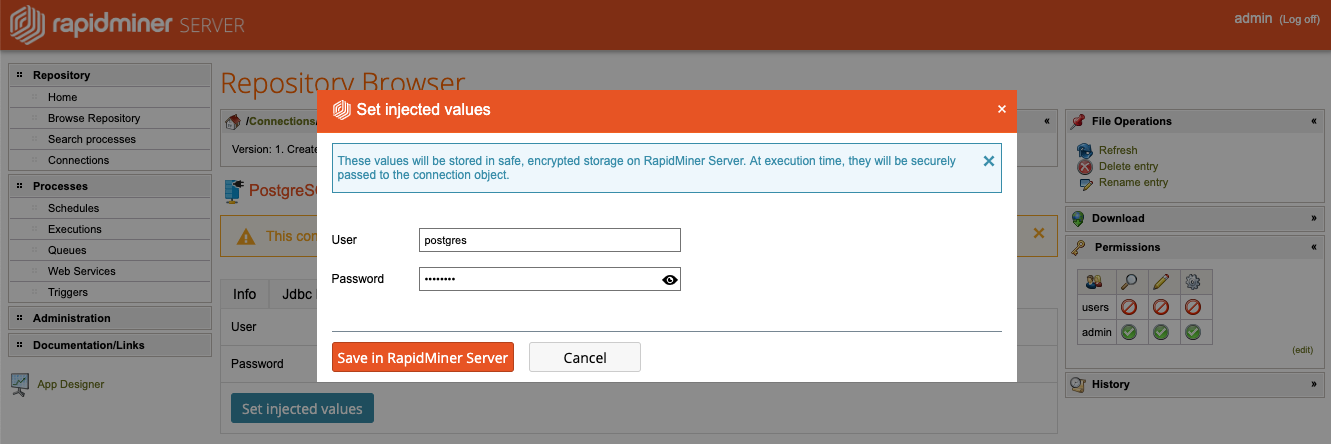Open Triggers under Processes

tap(68, 292)
